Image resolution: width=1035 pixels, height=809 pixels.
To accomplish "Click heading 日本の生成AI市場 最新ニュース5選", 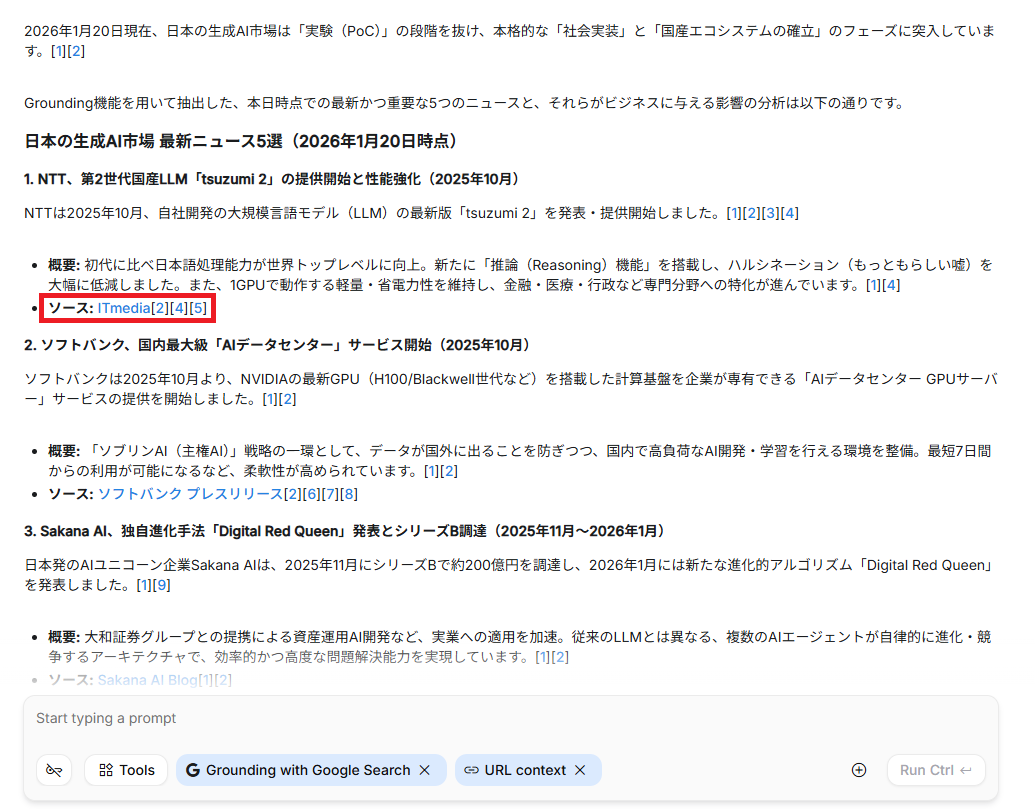I will [x=241, y=141].
